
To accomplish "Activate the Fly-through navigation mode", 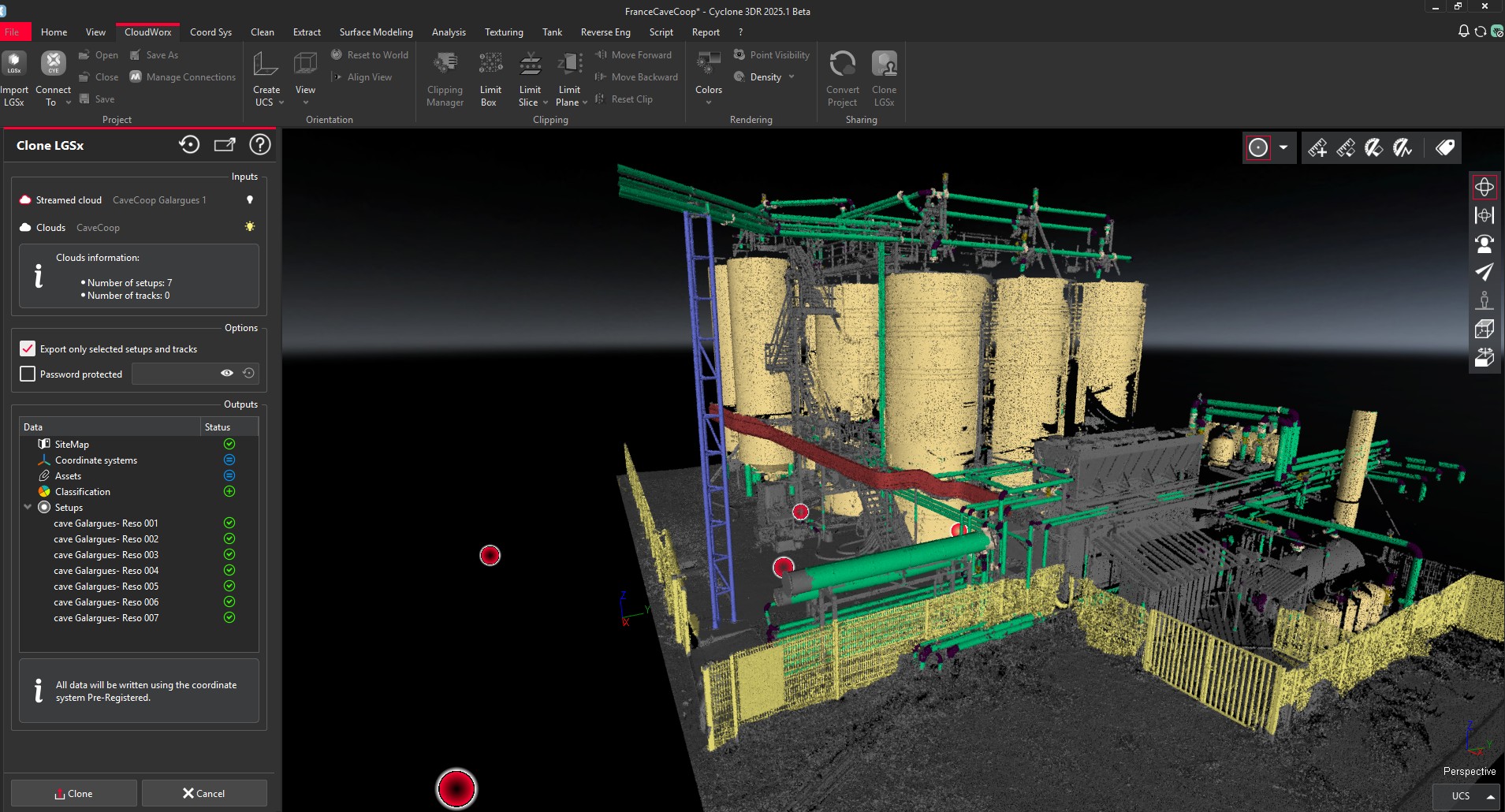I will pyautogui.click(x=1486, y=272).
